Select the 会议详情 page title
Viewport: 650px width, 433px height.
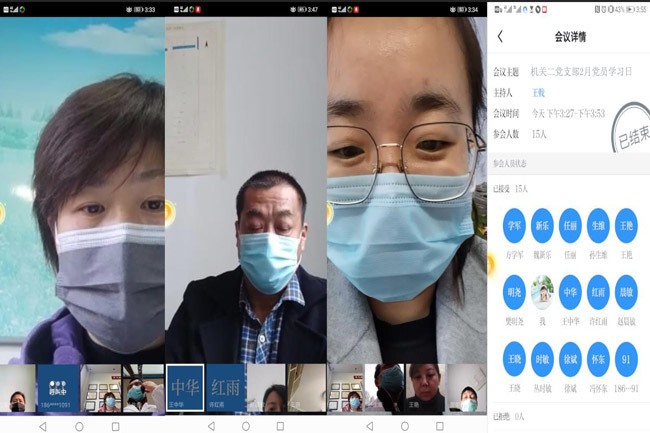(x=570, y=37)
